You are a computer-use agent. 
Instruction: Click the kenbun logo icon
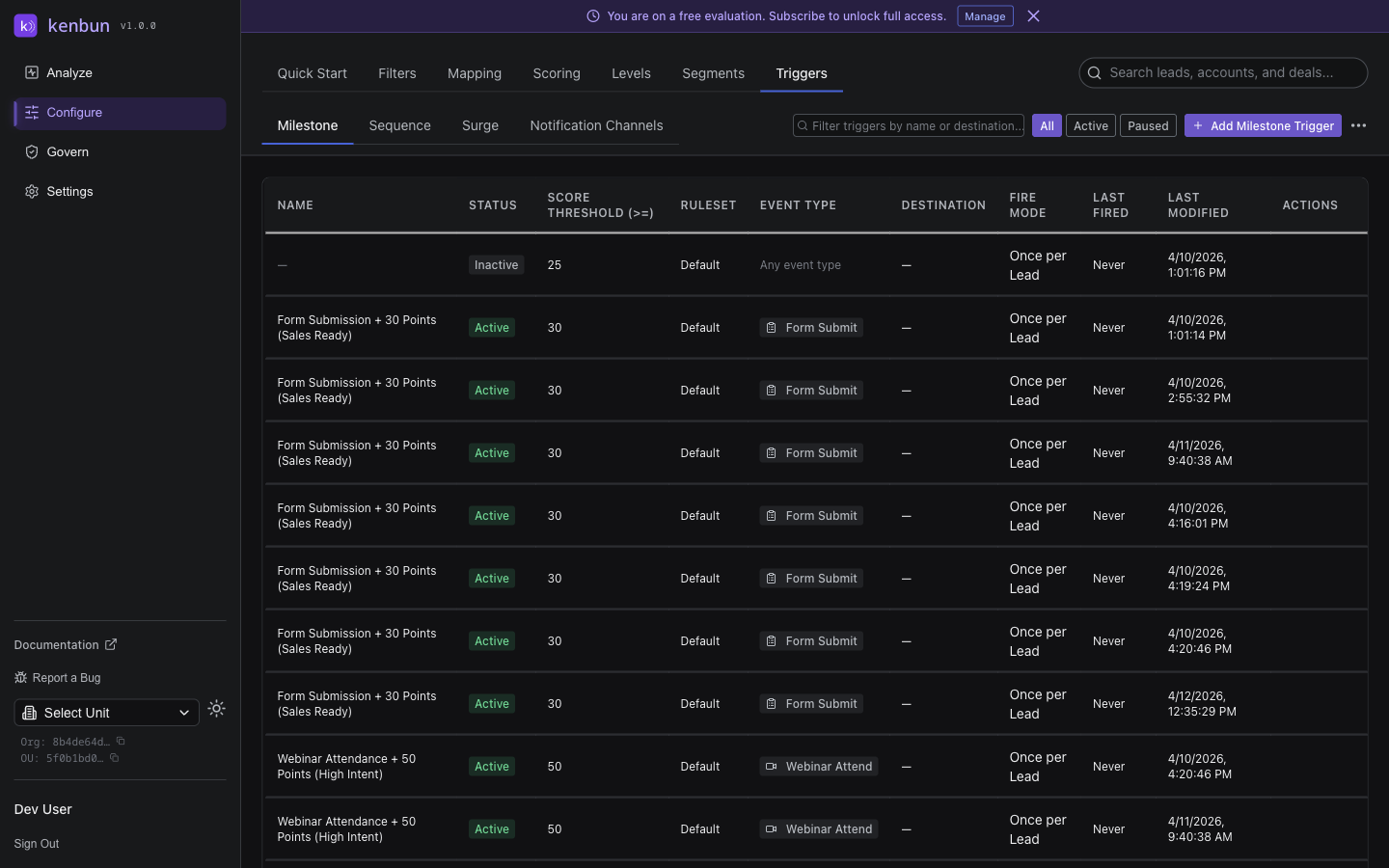click(26, 26)
